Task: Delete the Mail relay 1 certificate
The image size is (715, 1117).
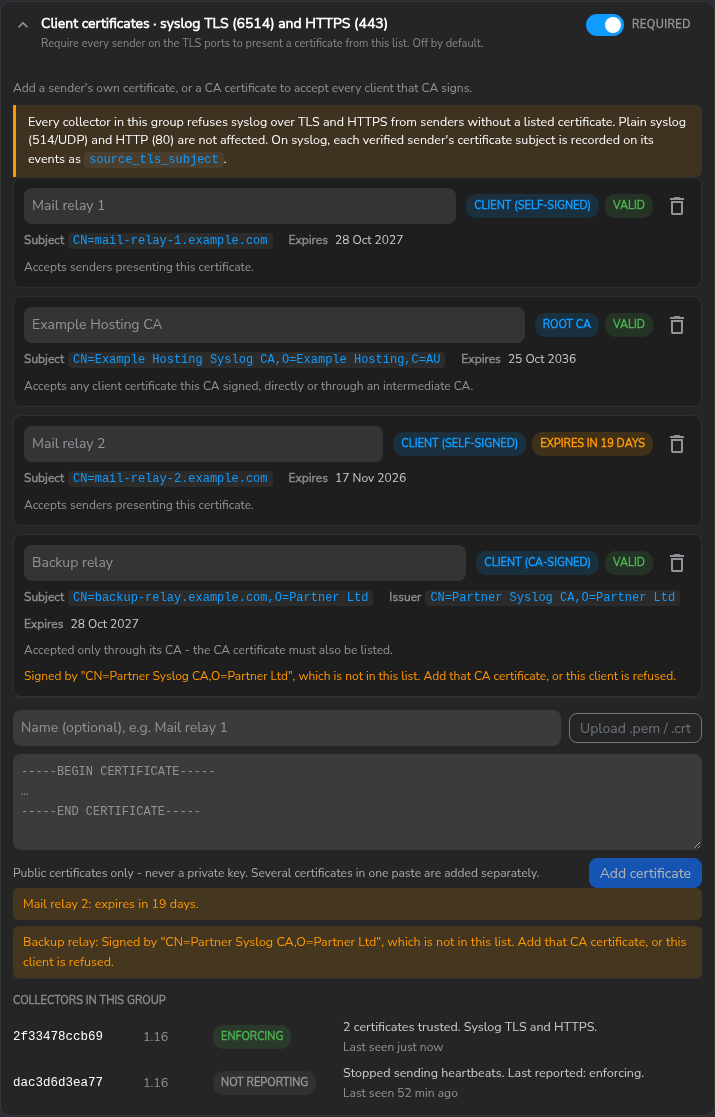Action: coord(677,206)
